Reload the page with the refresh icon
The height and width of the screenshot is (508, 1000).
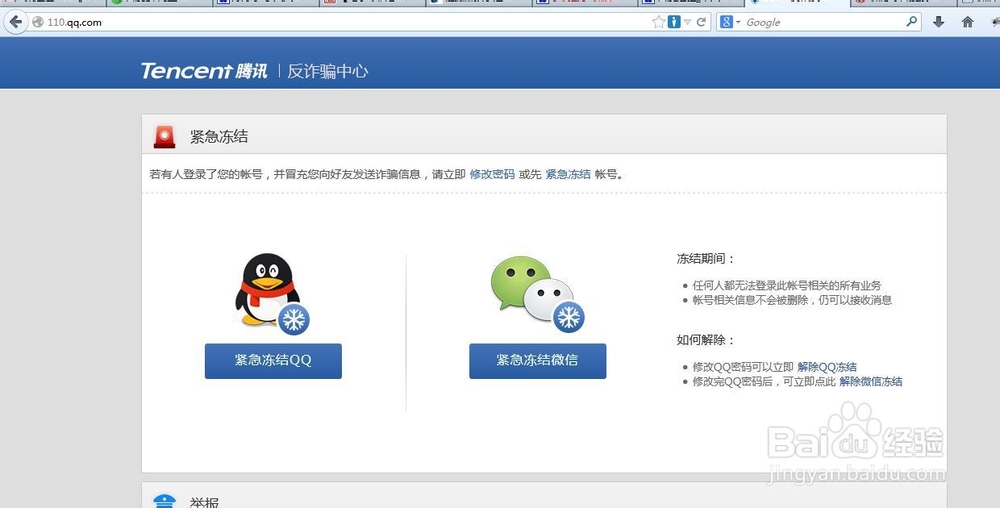click(x=701, y=22)
